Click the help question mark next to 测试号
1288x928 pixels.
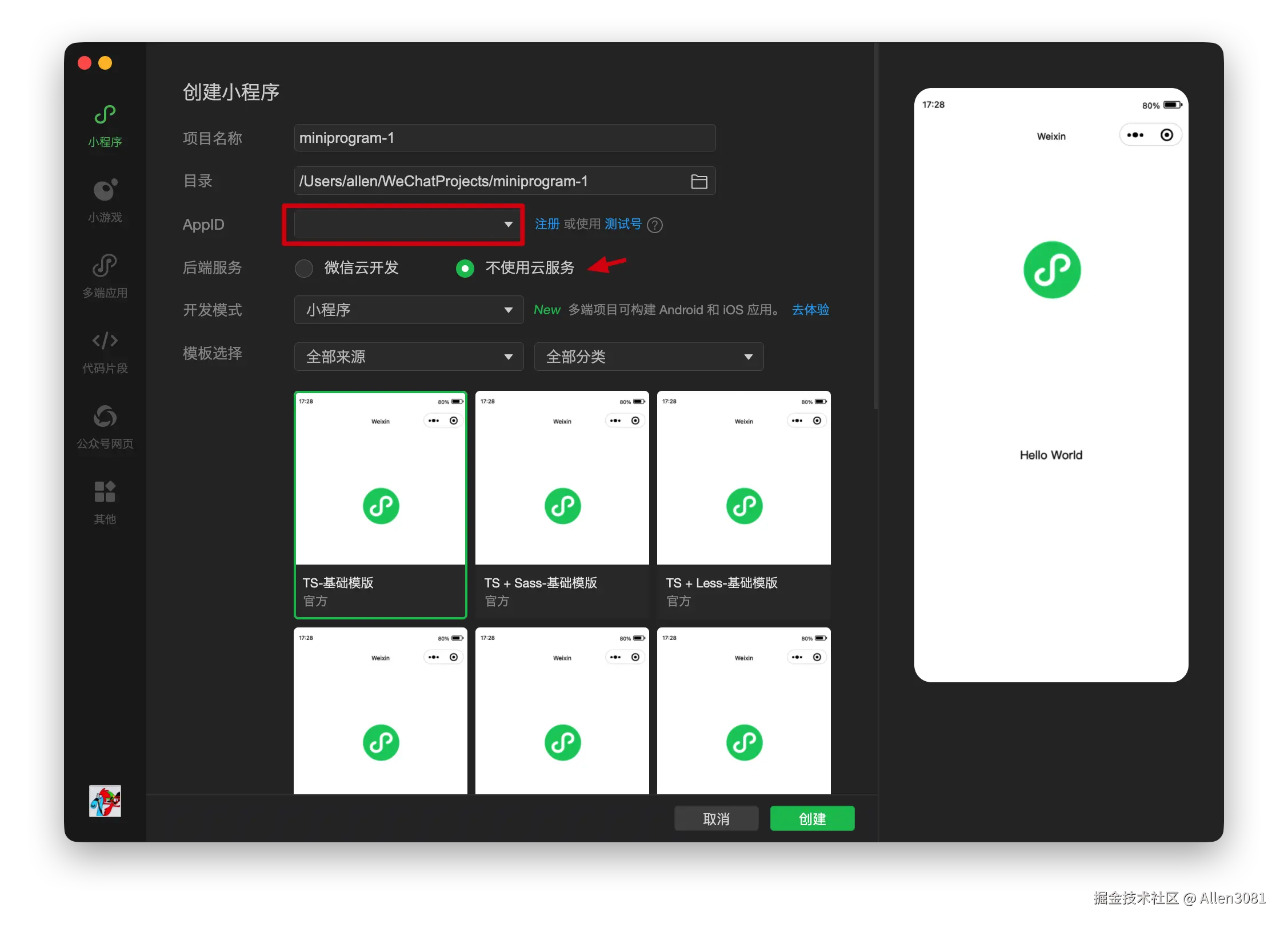(x=655, y=225)
